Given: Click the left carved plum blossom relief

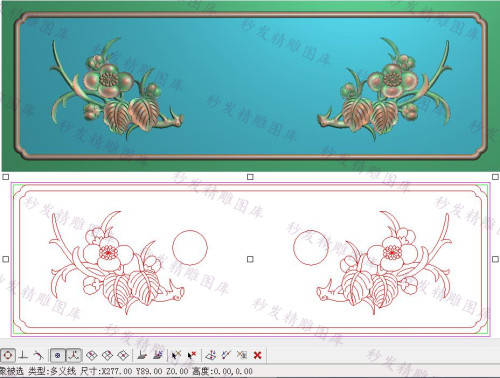Looking at the screenshot, I should 117,88.
